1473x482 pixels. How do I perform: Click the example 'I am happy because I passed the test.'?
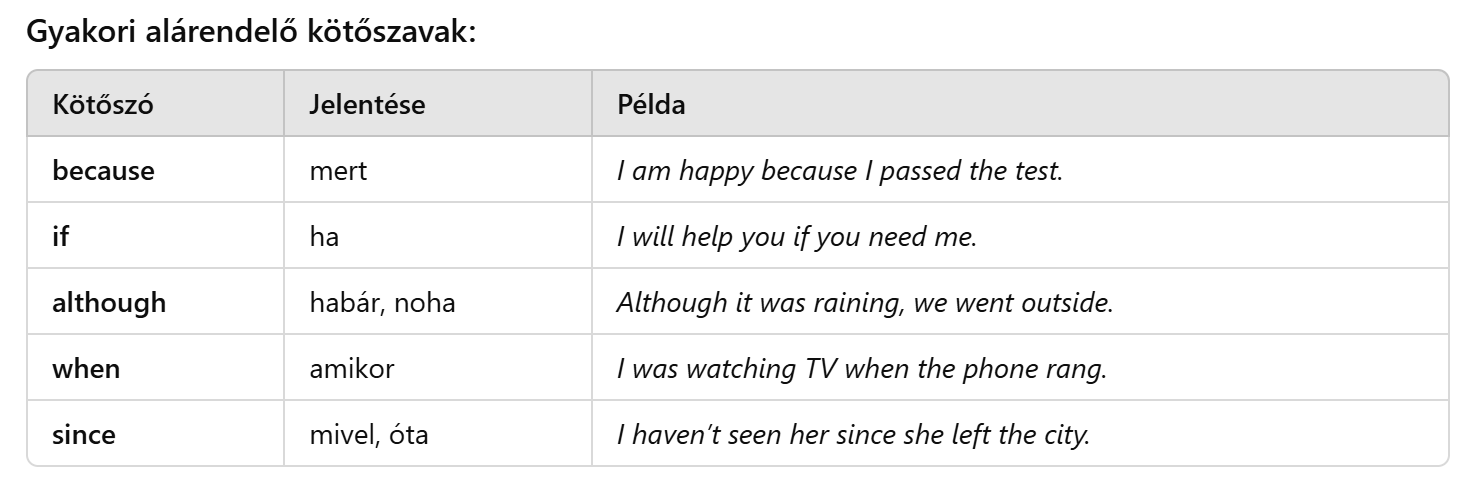click(839, 171)
